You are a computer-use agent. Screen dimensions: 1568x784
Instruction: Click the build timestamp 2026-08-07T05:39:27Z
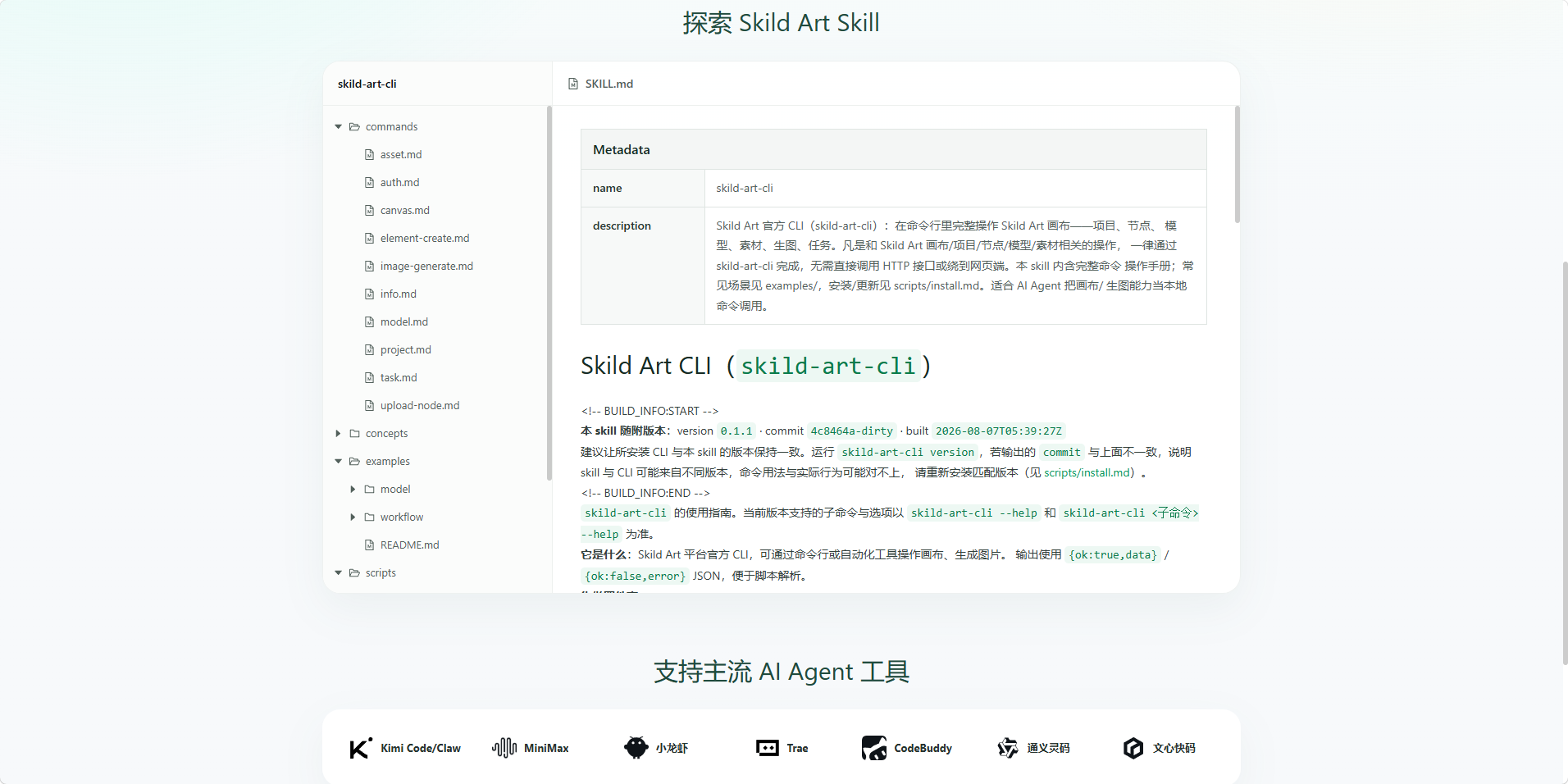(x=999, y=431)
